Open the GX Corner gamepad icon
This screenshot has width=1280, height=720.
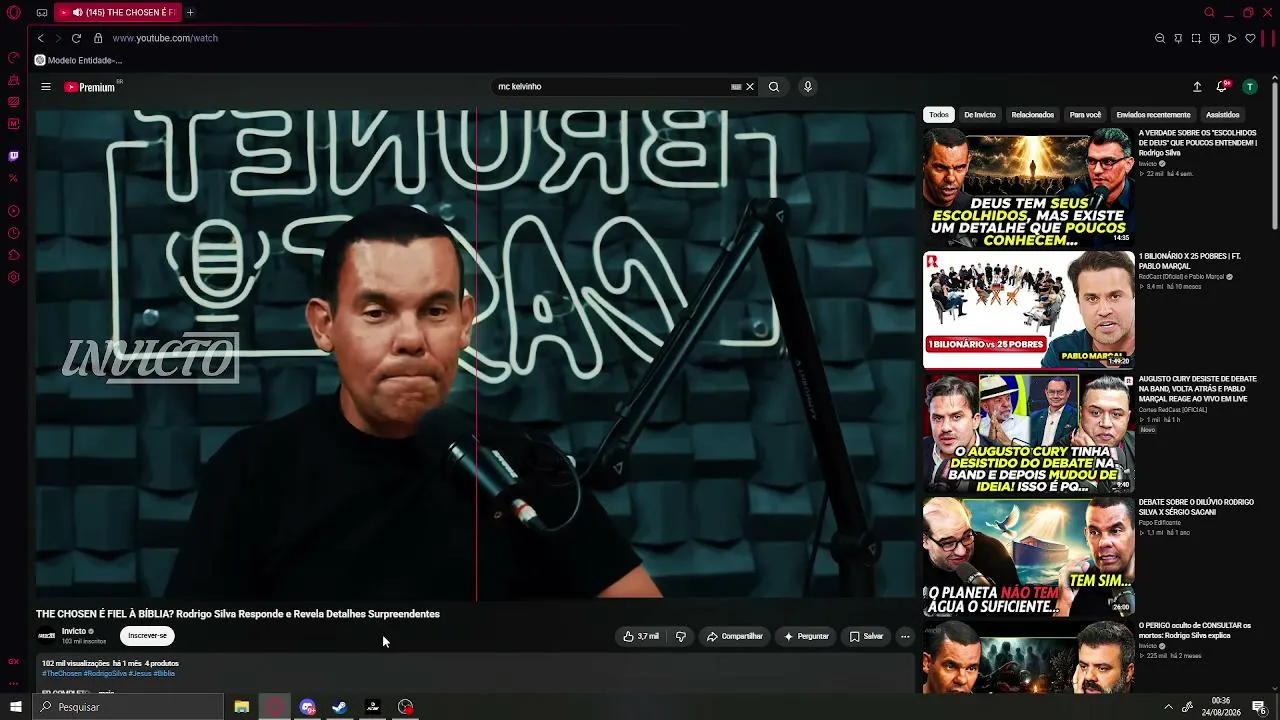pos(42,13)
